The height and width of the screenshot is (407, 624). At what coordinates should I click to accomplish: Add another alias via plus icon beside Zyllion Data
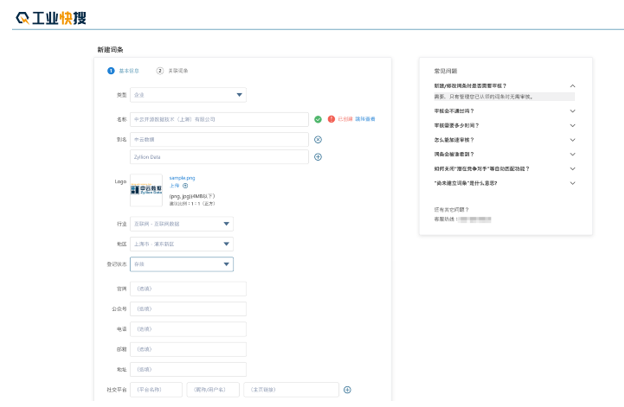point(318,157)
